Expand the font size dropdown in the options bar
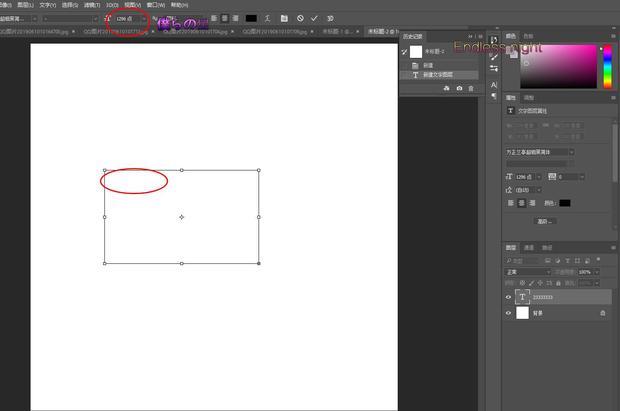The width and height of the screenshot is (620, 411). coord(144,18)
